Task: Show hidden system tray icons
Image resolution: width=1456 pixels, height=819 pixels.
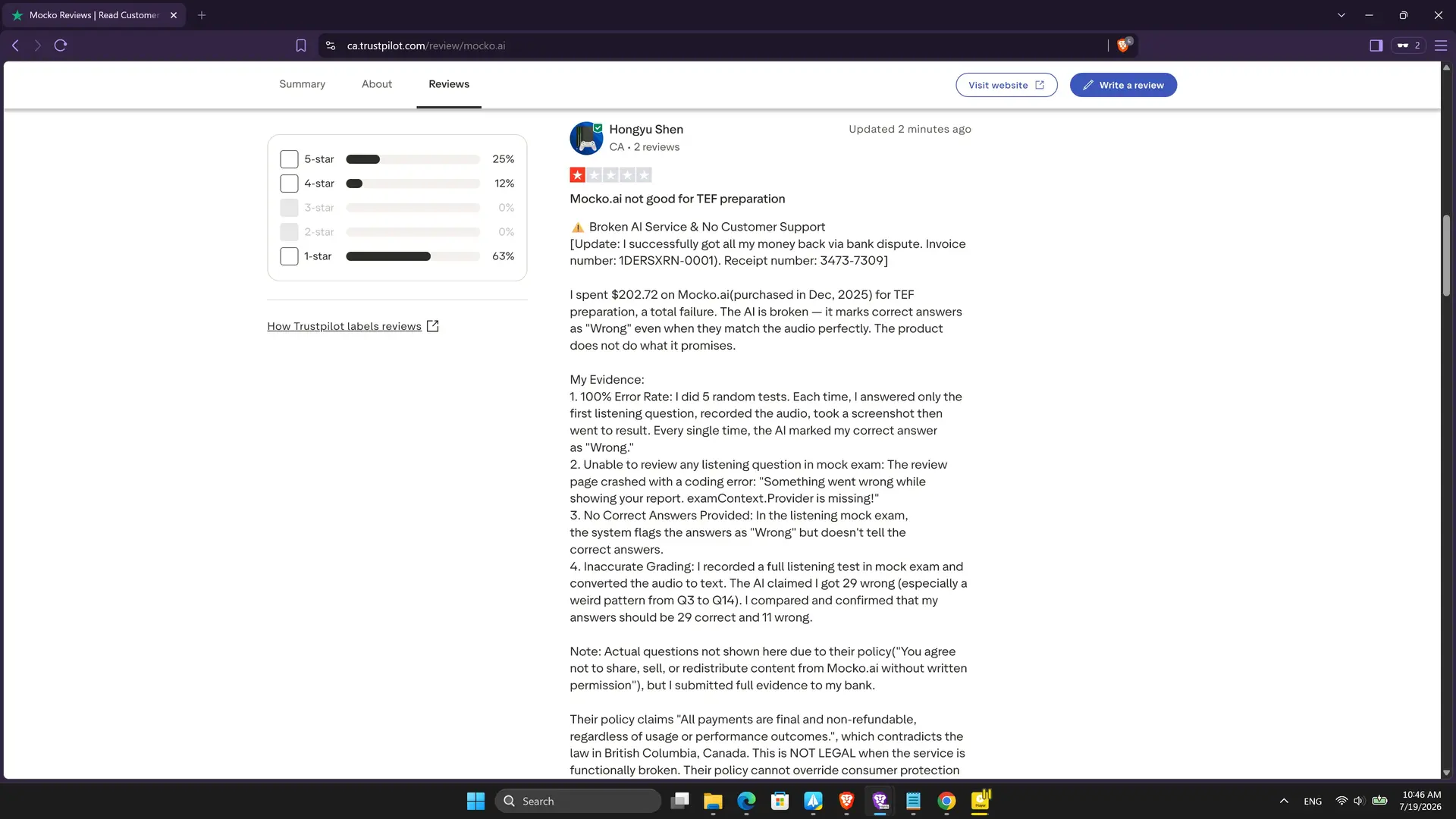Action: 1284,801
